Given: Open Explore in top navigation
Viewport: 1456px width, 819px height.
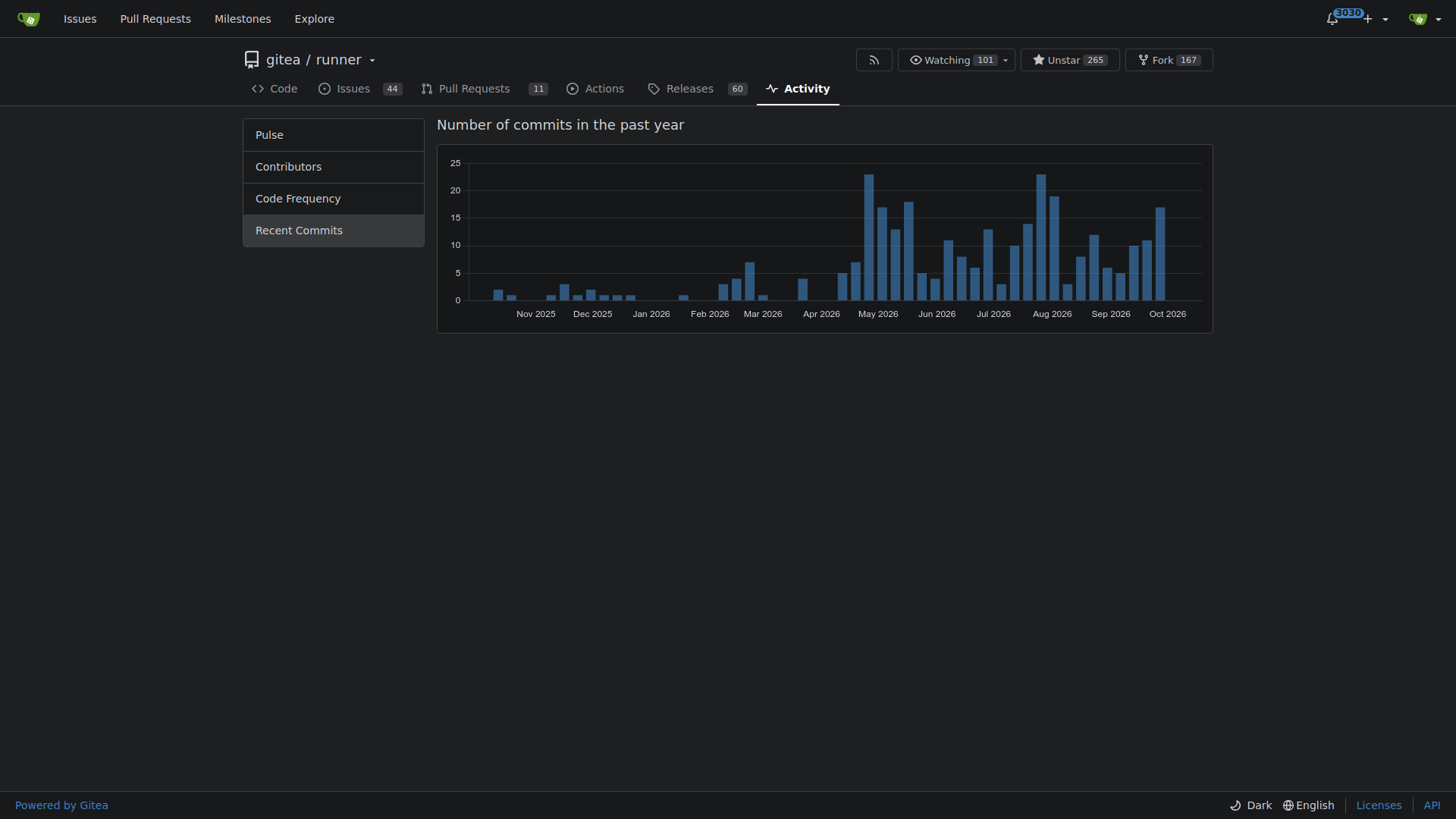Looking at the screenshot, I should [314, 19].
